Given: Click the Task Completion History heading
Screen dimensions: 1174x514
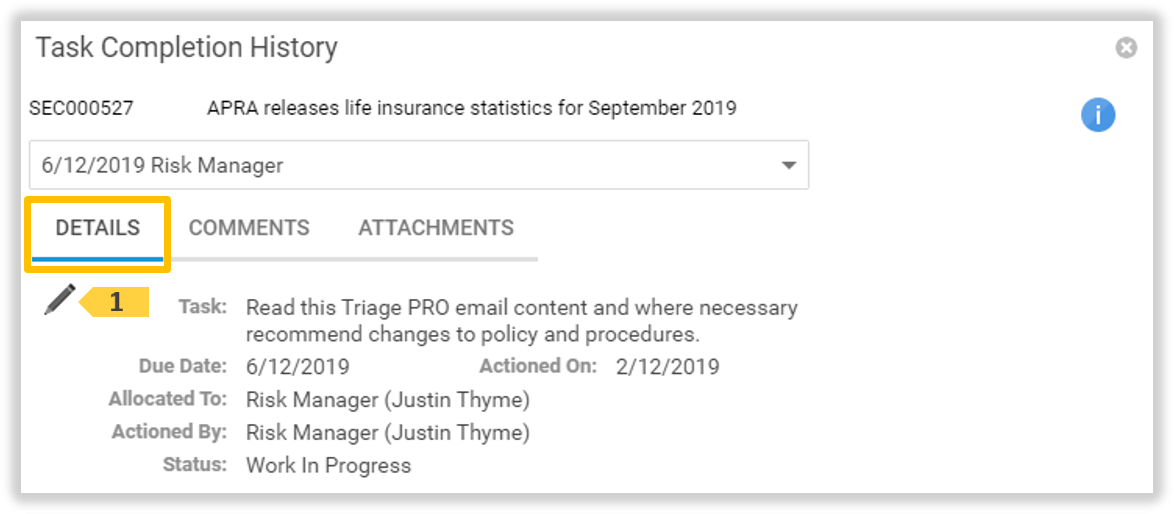Looking at the screenshot, I should pyautogui.click(x=187, y=47).
